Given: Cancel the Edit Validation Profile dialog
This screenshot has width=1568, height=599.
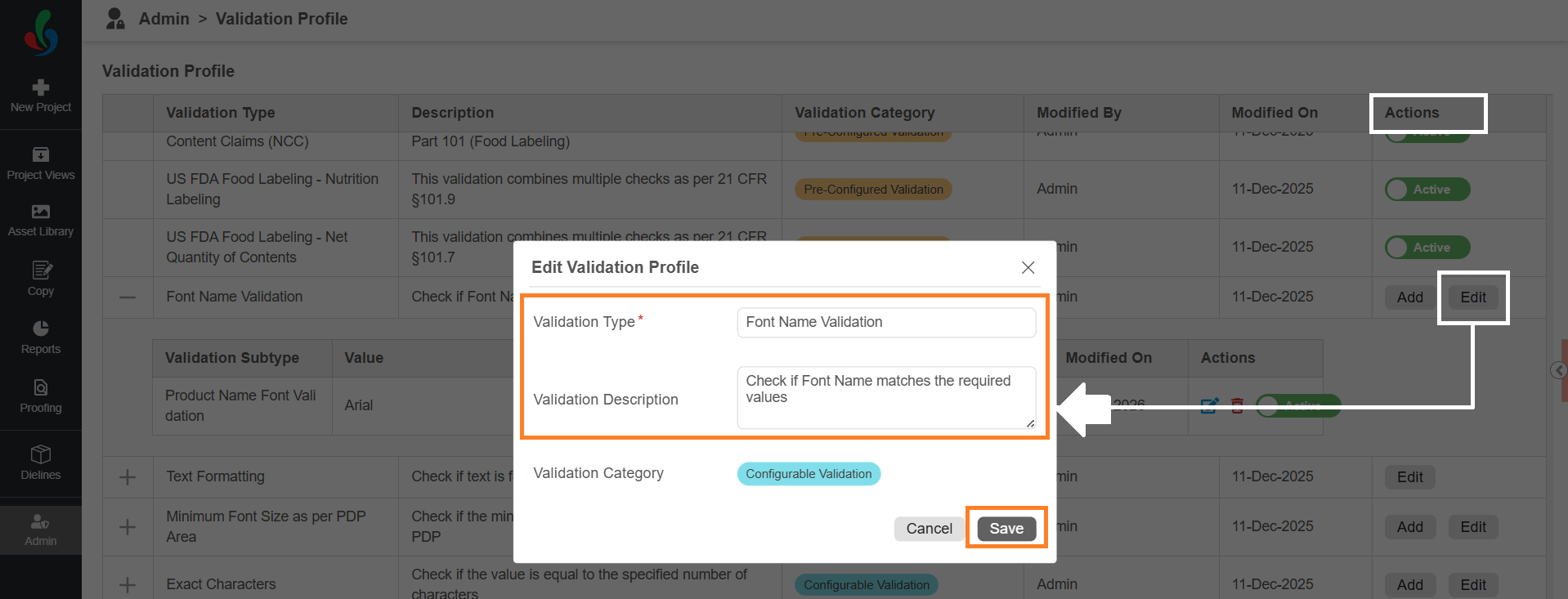Looking at the screenshot, I should (x=929, y=529).
